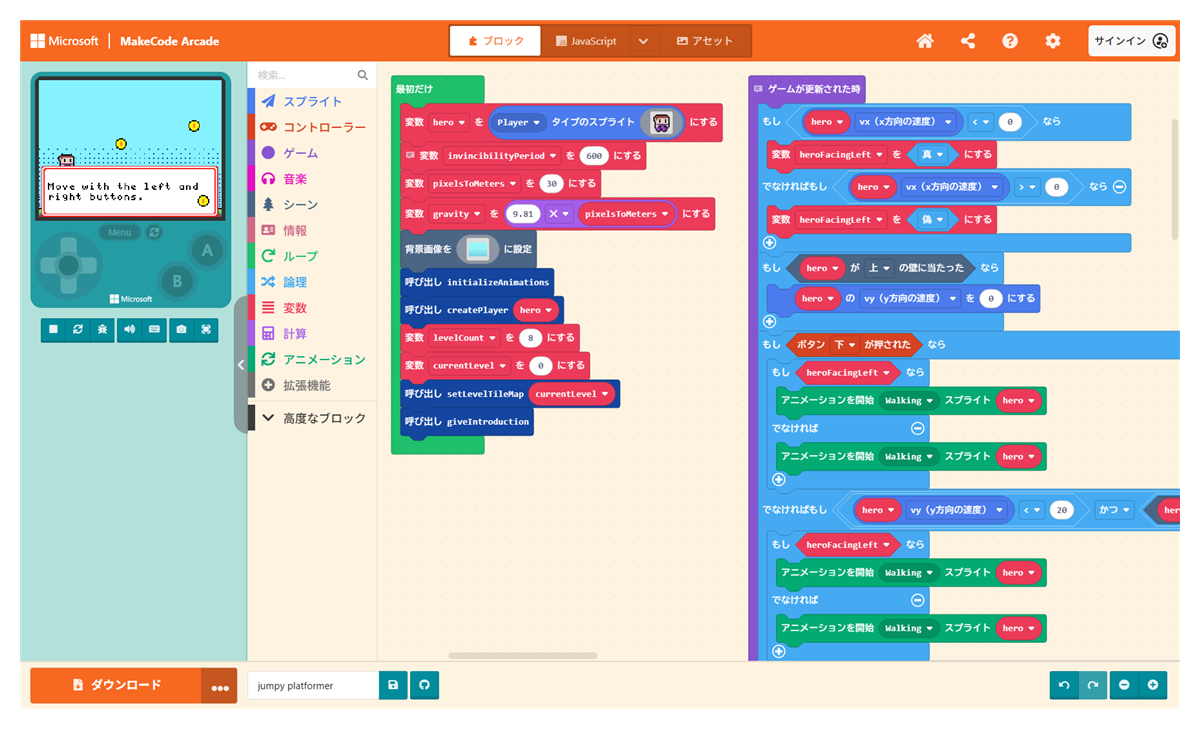Expand the 高度なブロック category
1200x729 pixels.
pyautogui.click(x=312, y=418)
